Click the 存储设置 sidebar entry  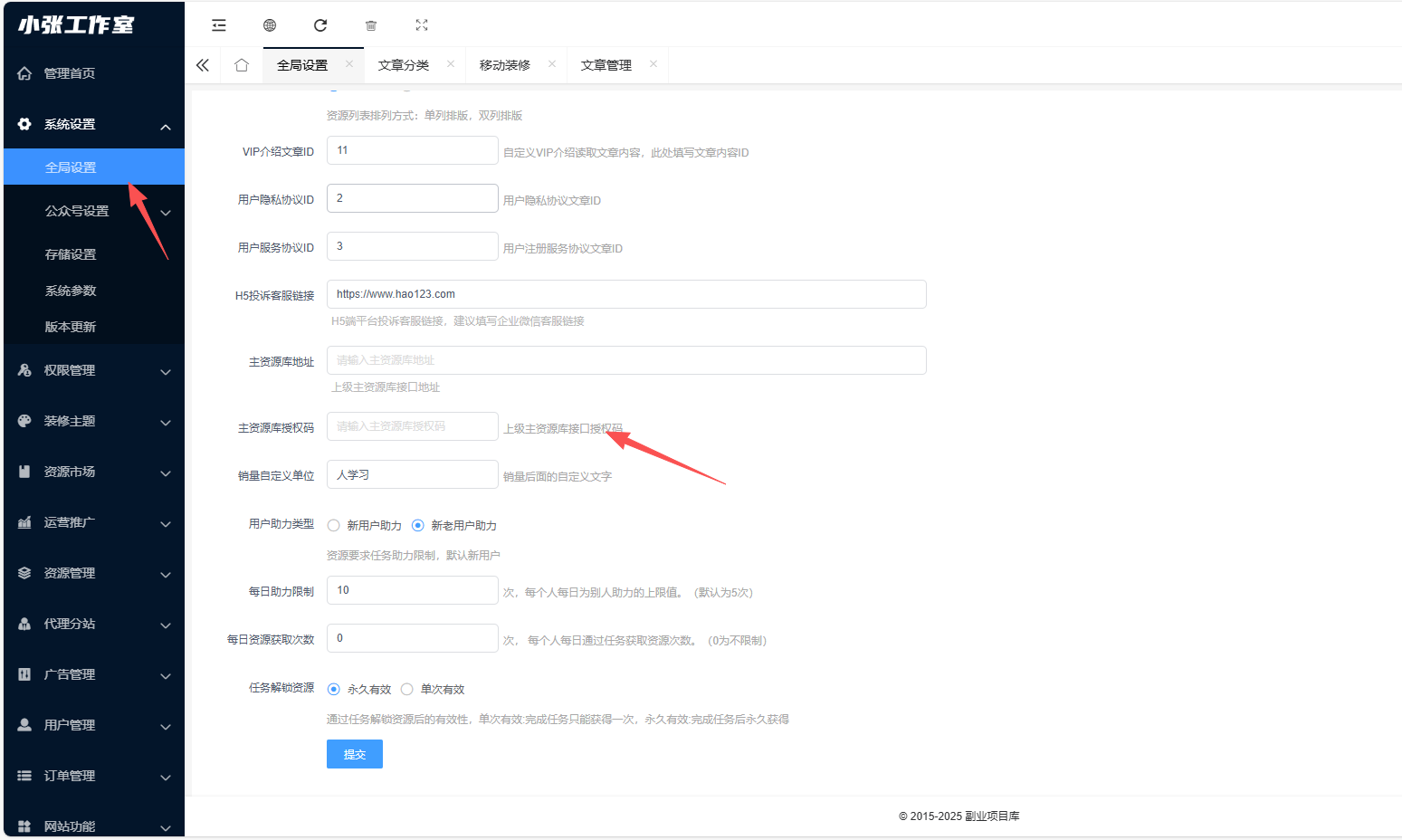71,253
